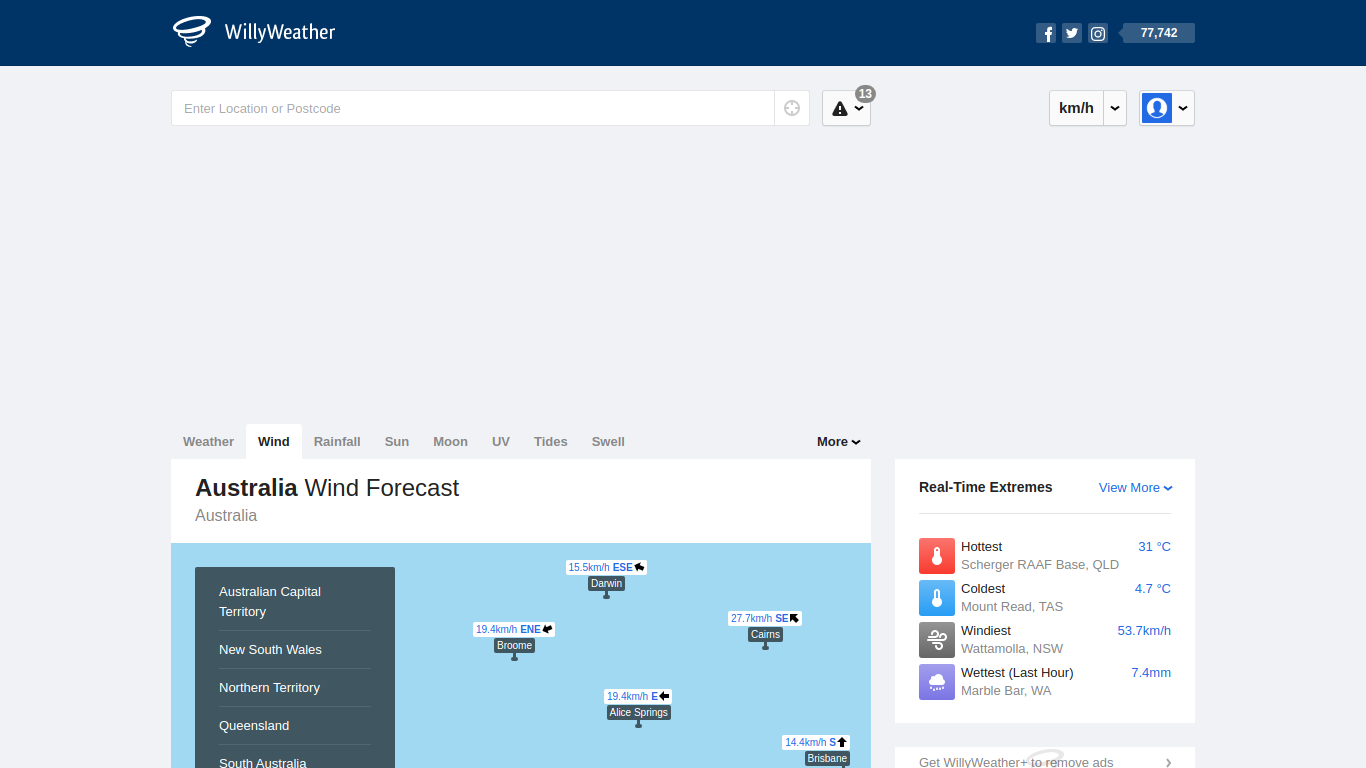Click the blue Coldest thermometer icon

tap(937, 598)
